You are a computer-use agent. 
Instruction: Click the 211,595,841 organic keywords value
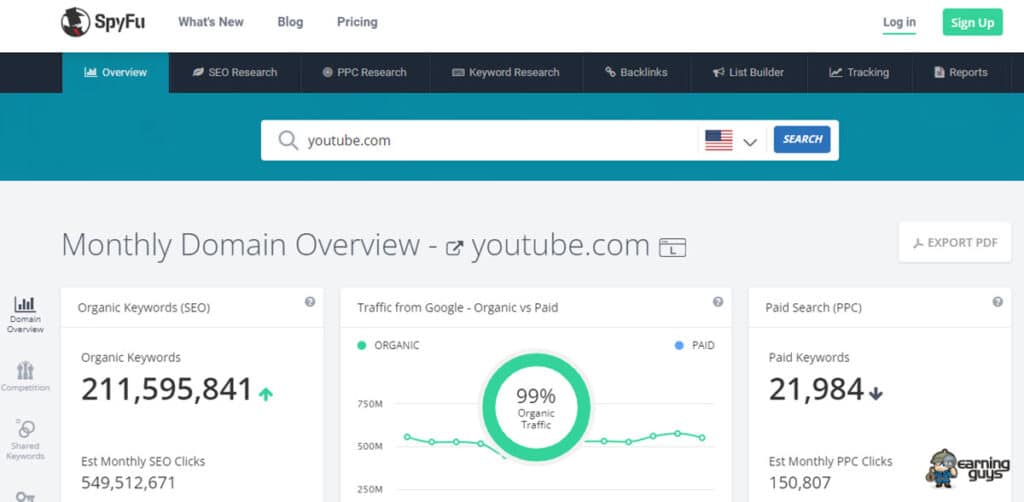click(x=167, y=390)
